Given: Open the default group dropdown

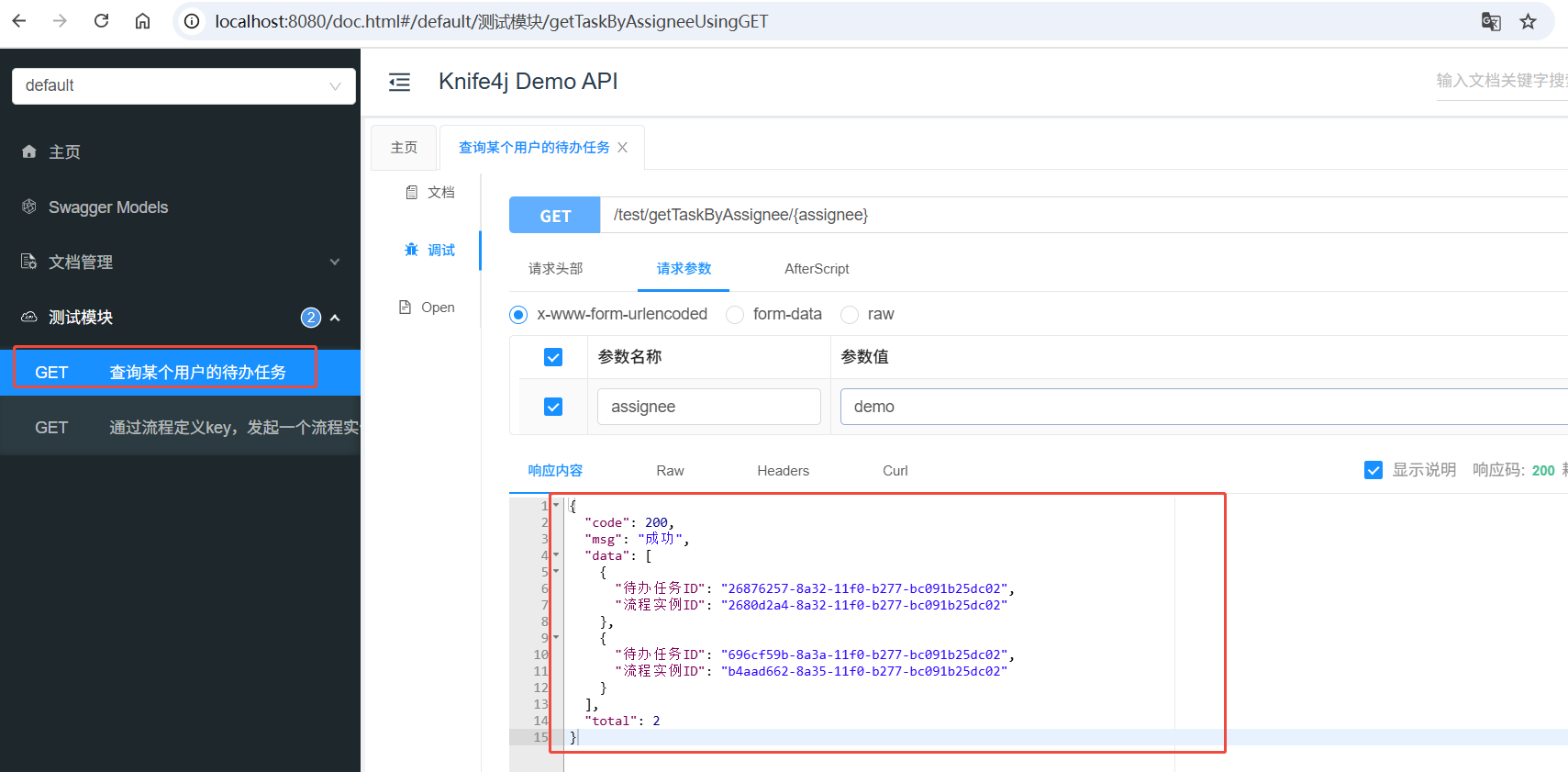Looking at the screenshot, I should [x=183, y=85].
